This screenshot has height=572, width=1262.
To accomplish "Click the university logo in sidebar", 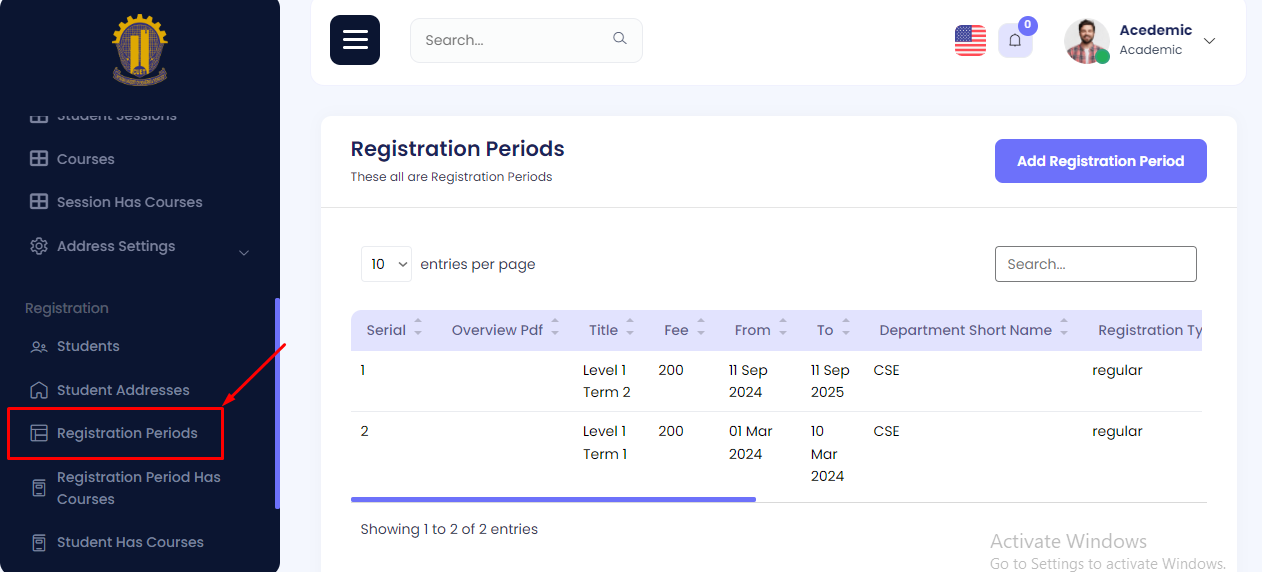I will tap(140, 49).
